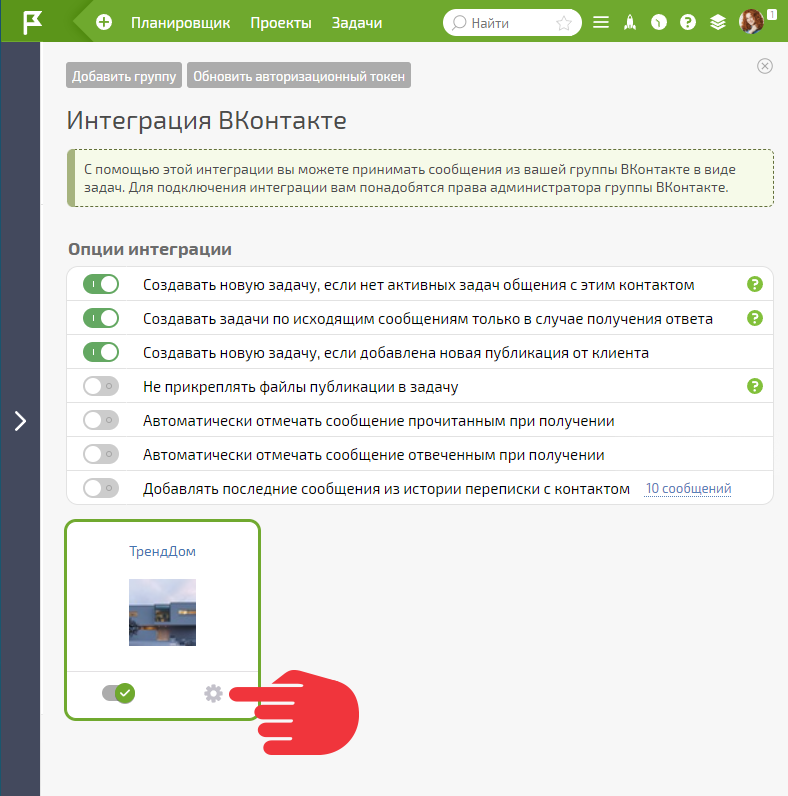Open the help question mark in header

coord(687,22)
